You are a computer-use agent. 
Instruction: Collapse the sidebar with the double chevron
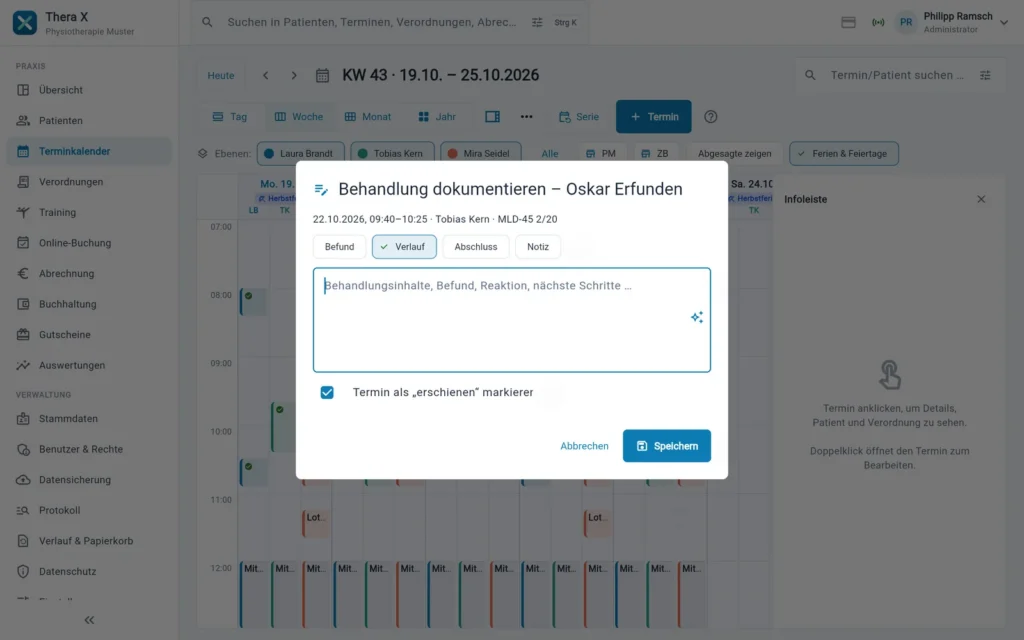tap(89, 620)
